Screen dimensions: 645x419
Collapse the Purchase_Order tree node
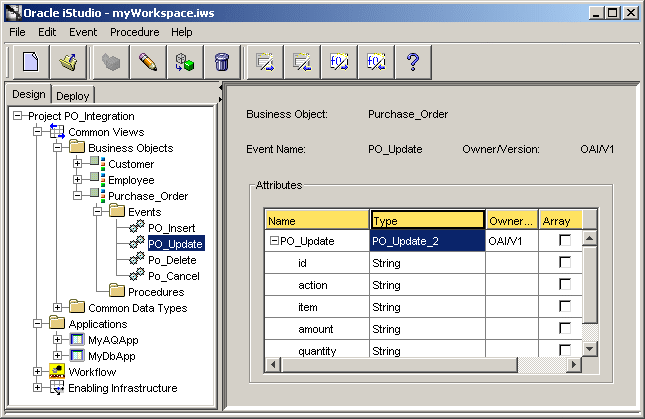coord(77,196)
